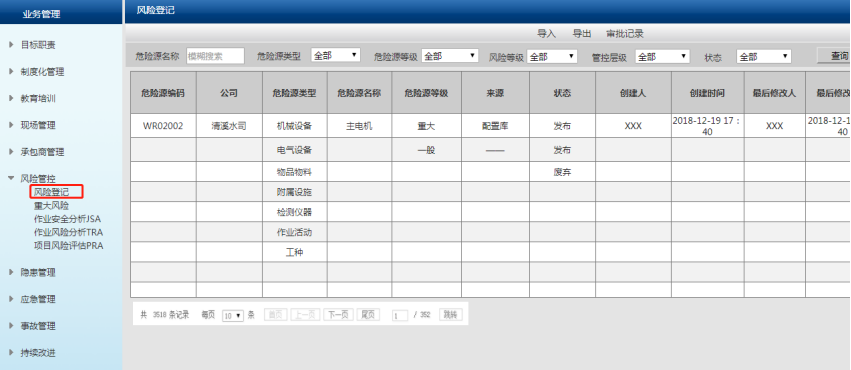Open 审批记录 approval records
Viewport: 851px width, 370px height.
[x=625, y=34]
